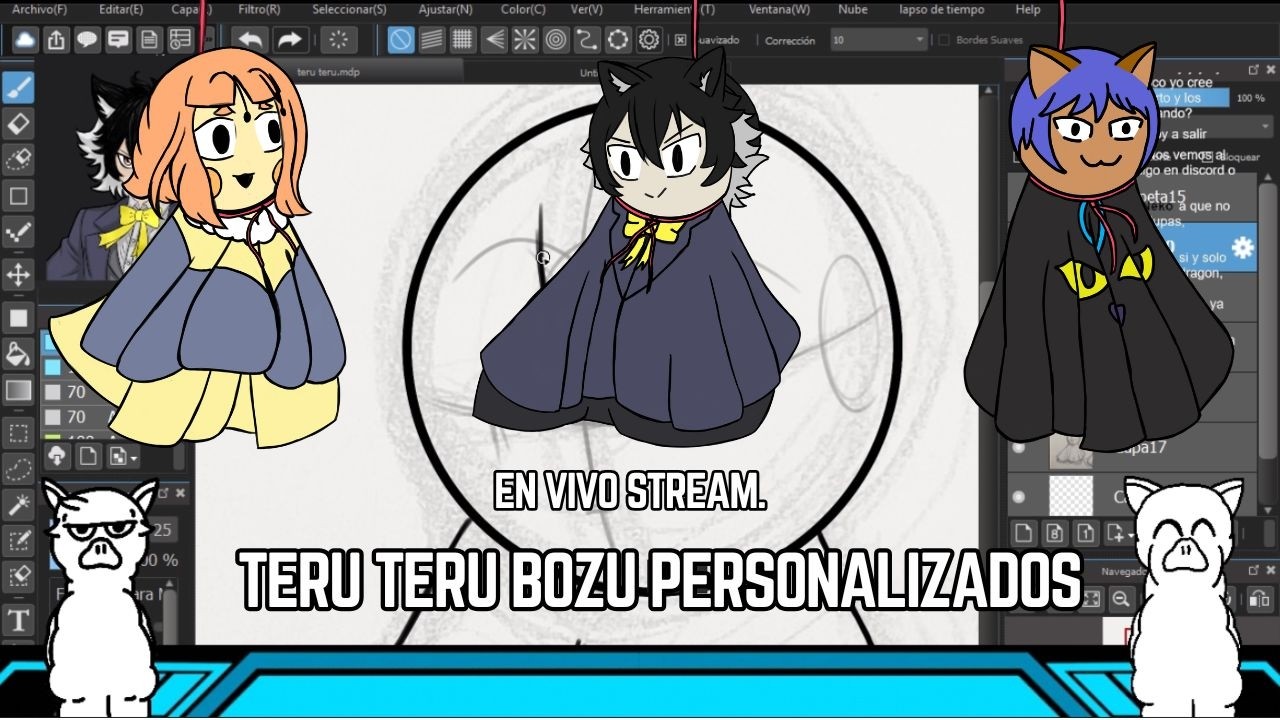Select the Text tool
The width and height of the screenshot is (1280, 720).
(x=18, y=620)
